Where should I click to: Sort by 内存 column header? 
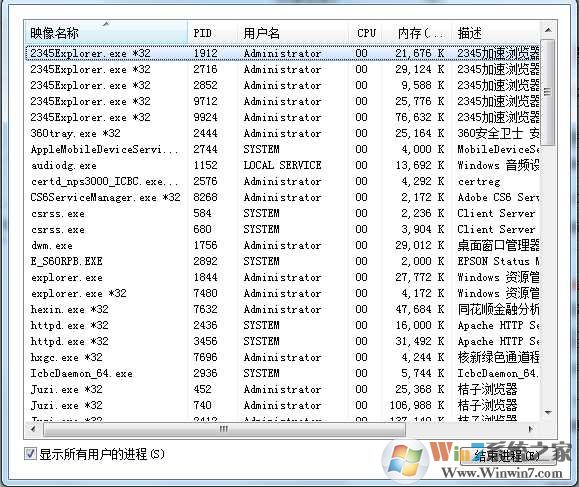click(417, 33)
